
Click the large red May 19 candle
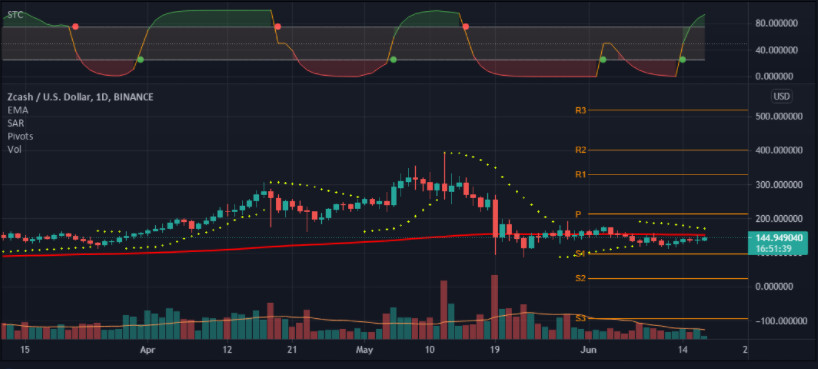point(495,218)
